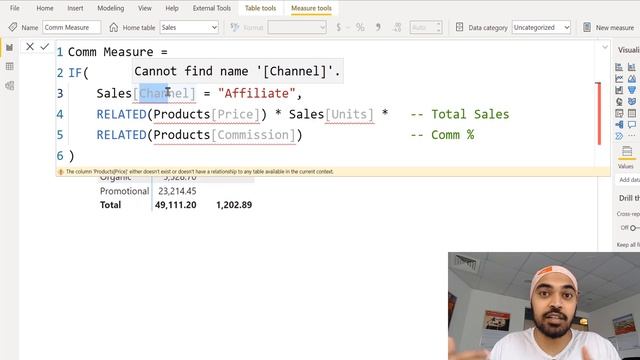Open the Report view in left sidebar

[x=9, y=48]
